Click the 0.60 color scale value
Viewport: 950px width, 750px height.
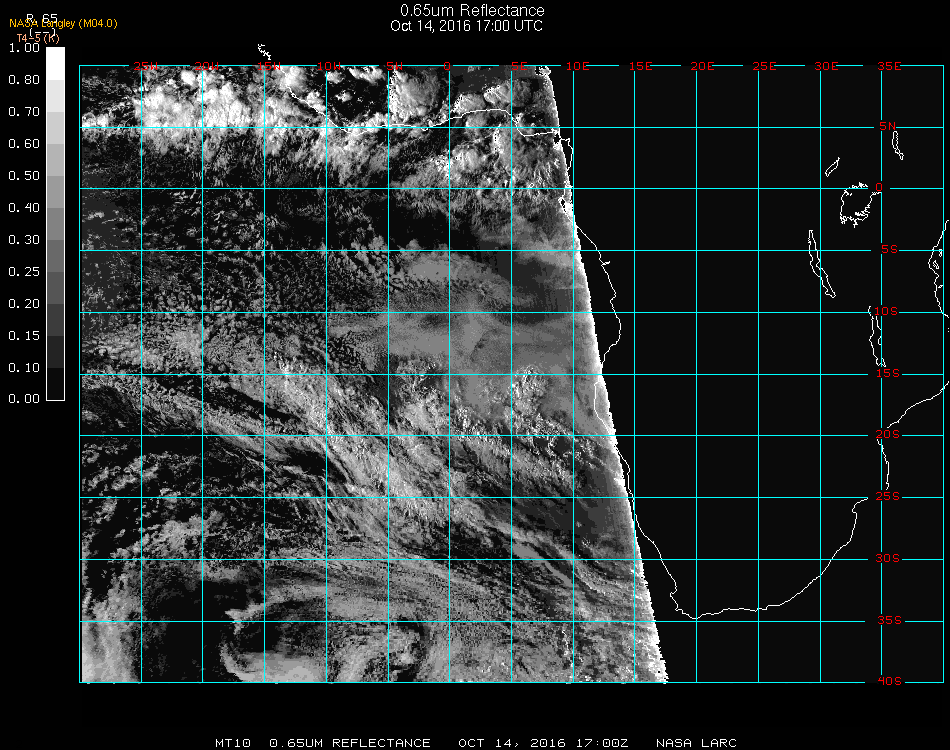pyautogui.click(x=24, y=144)
